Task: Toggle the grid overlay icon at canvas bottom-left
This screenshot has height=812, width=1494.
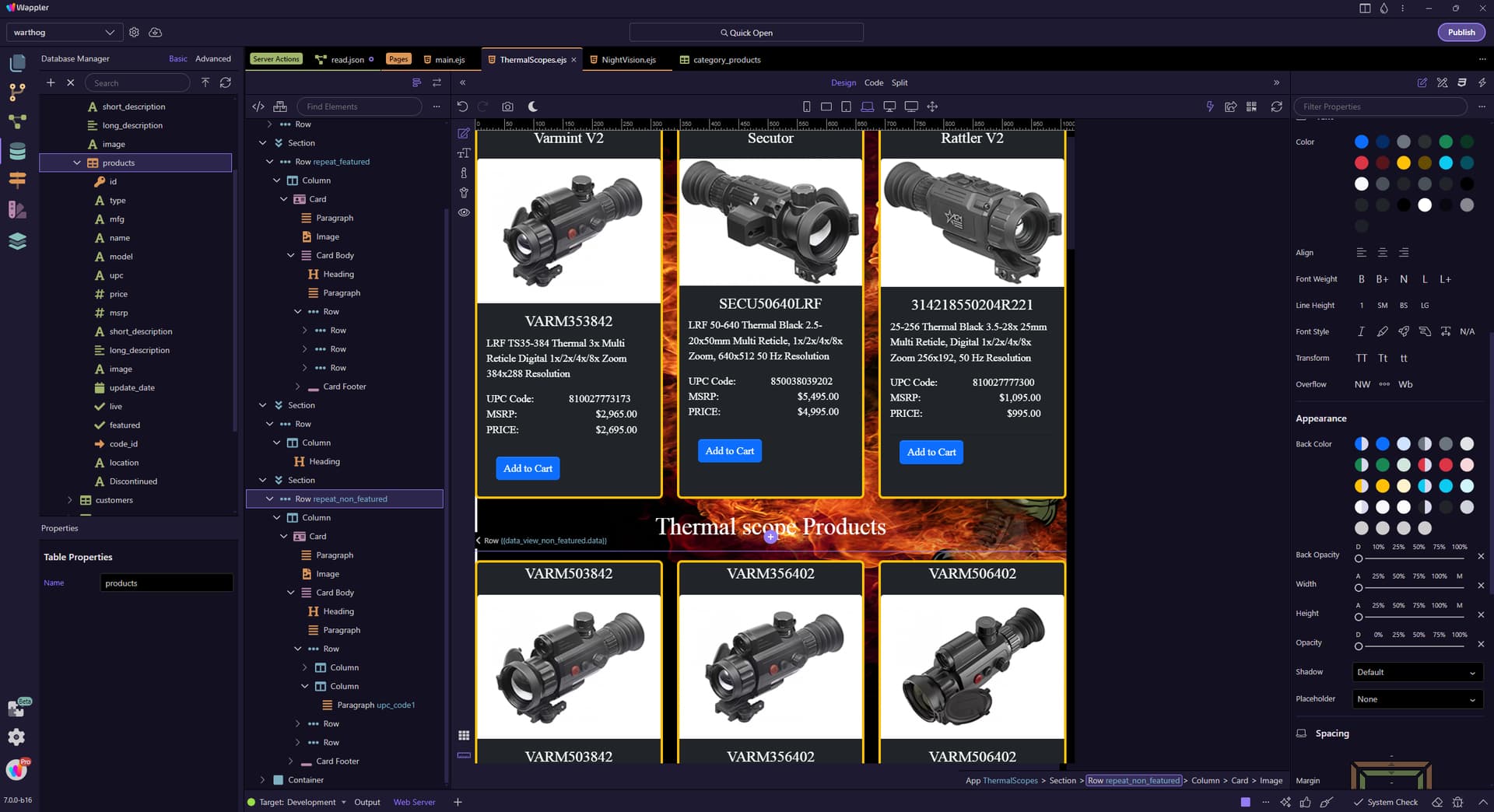Action: [x=464, y=735]
